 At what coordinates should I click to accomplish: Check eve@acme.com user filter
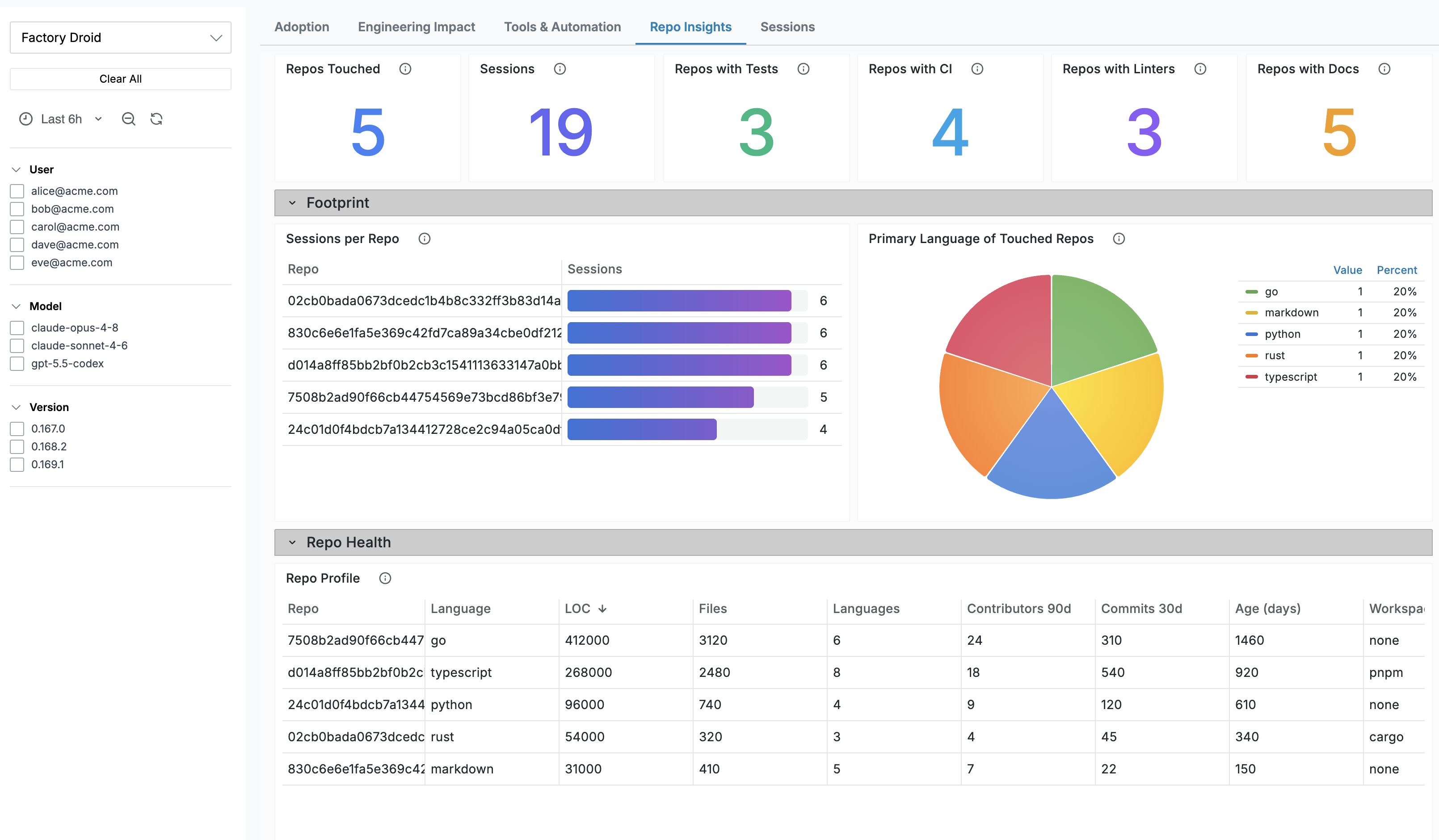click(17, 263)
